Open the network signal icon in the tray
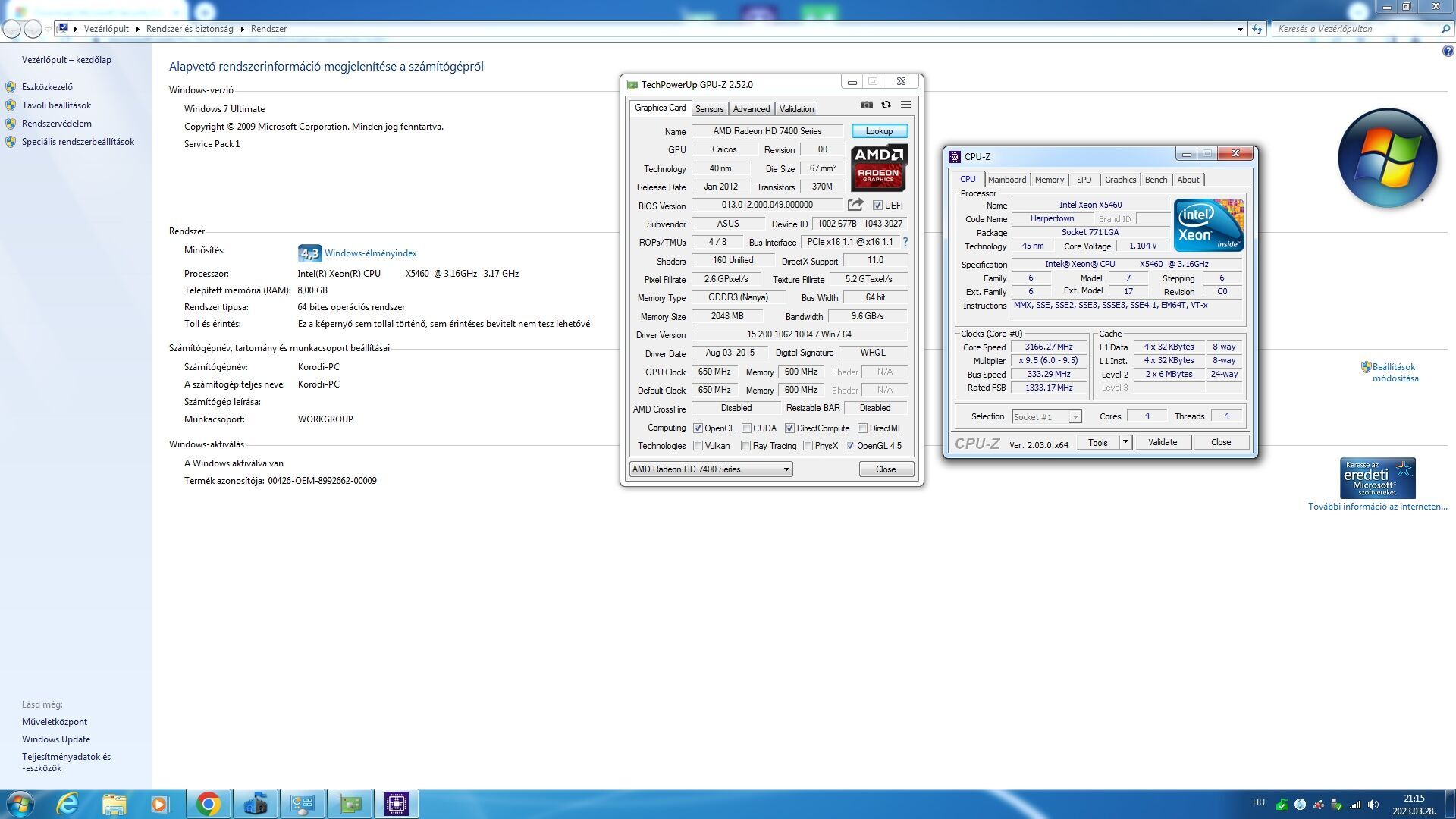The width and height of the screenshot is (1456, 819). pos(1354,805)
